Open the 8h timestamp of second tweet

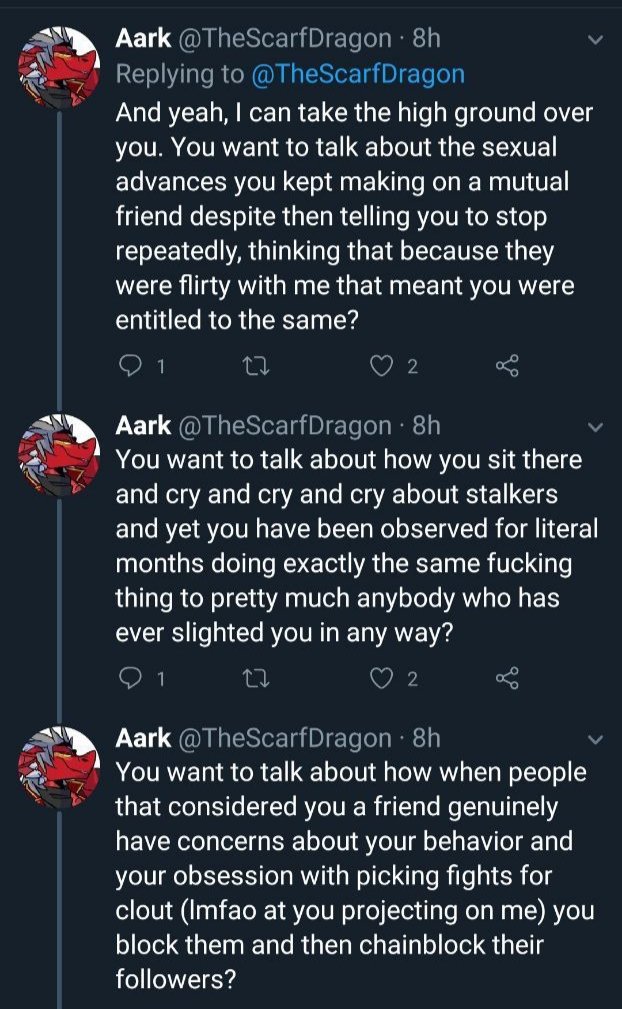[x=426, y=426]
